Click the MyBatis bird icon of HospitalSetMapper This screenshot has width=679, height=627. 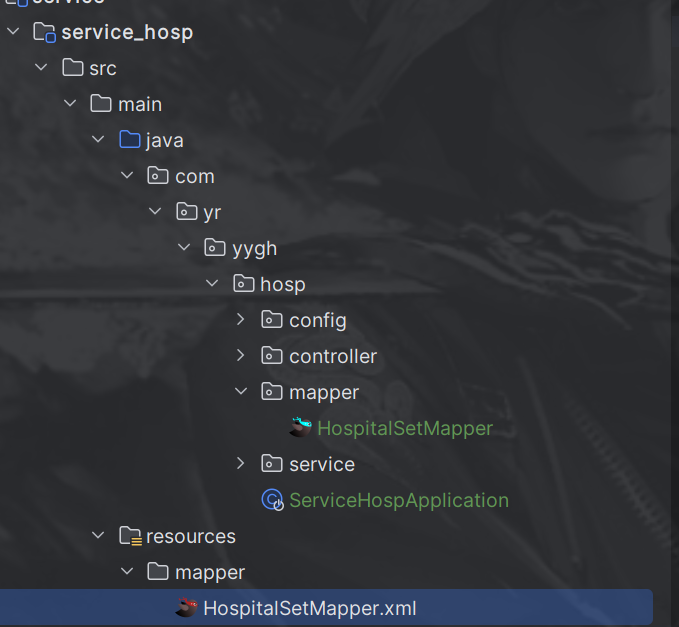click(301, 427)
